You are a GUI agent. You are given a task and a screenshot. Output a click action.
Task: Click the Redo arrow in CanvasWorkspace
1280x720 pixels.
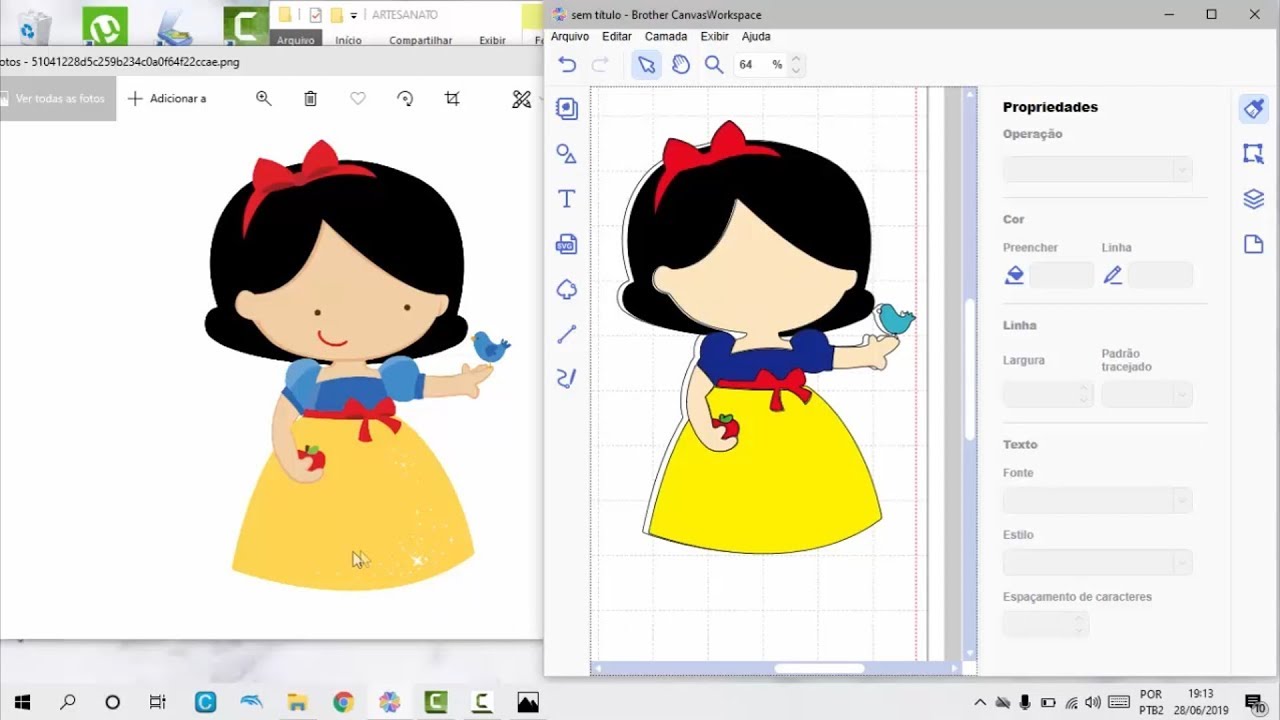pyautogui.click(x=600, y=65)
